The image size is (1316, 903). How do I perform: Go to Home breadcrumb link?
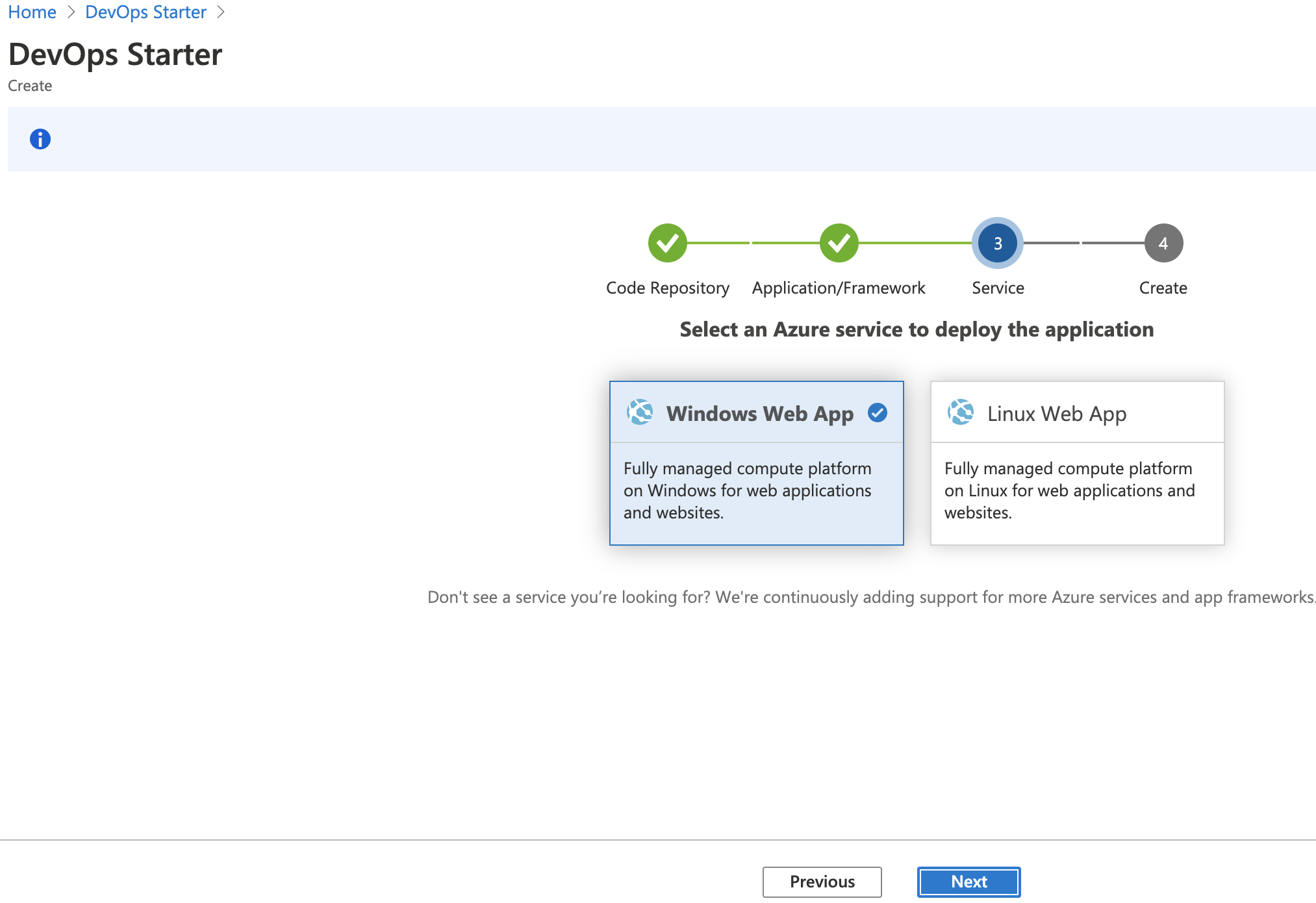[32, 12]
